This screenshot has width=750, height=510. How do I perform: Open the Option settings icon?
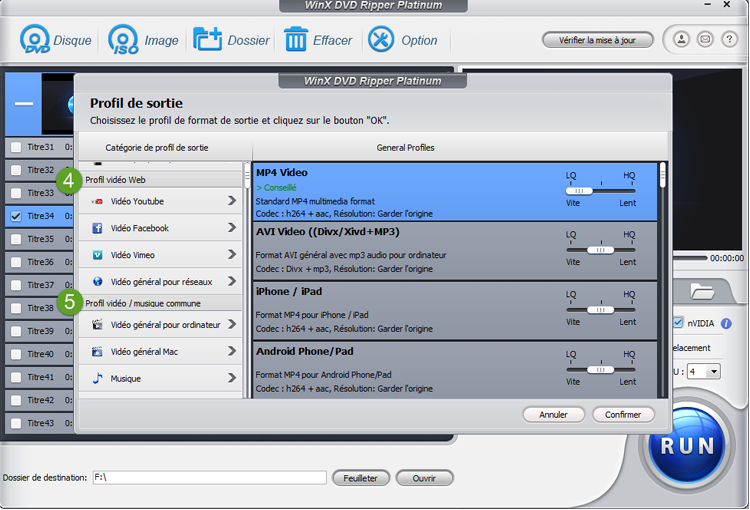381,40
